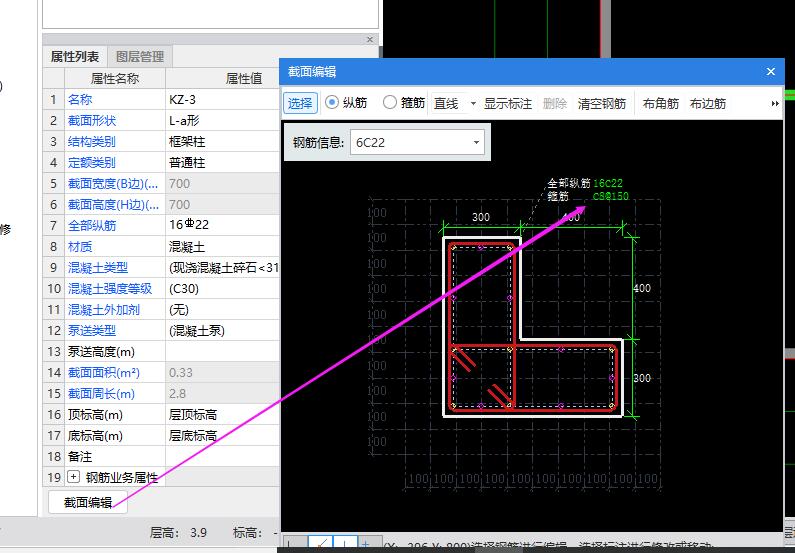The height and width of the screenshot is (553, 795).
Task: Click the 截面宽度(B边) property name
Action: 113,183
